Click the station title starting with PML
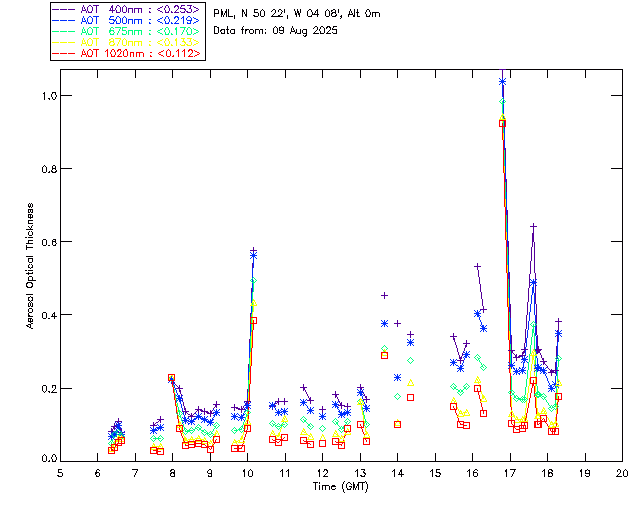Screen dimensions: 640x512 coord(297,14)
